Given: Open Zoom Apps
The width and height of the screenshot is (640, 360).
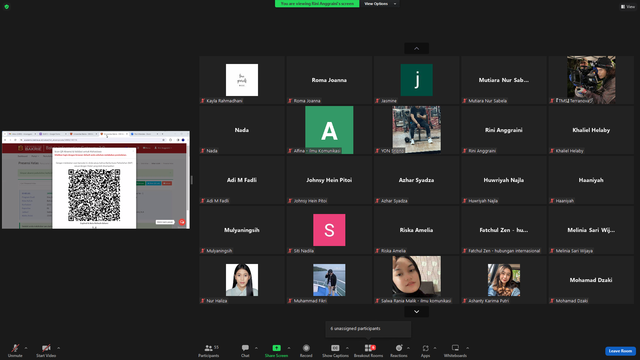Looking at the screenshot, I should [x=425, y=350].
